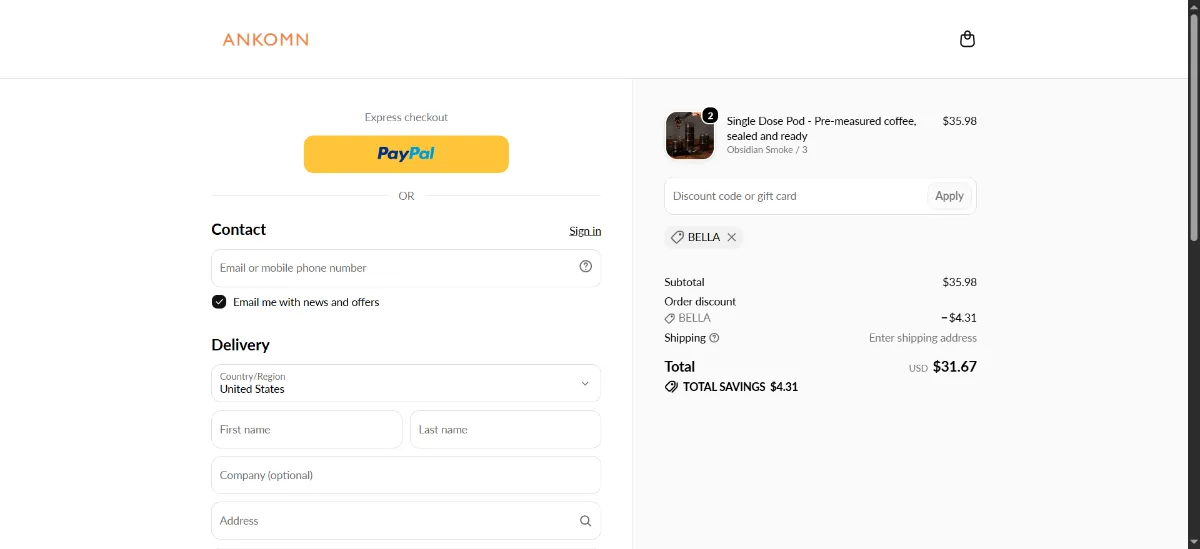Click the Order discount label
The width and height of the screenshot is (1200, 549).
pyautogui.click(x=700, y=301)
